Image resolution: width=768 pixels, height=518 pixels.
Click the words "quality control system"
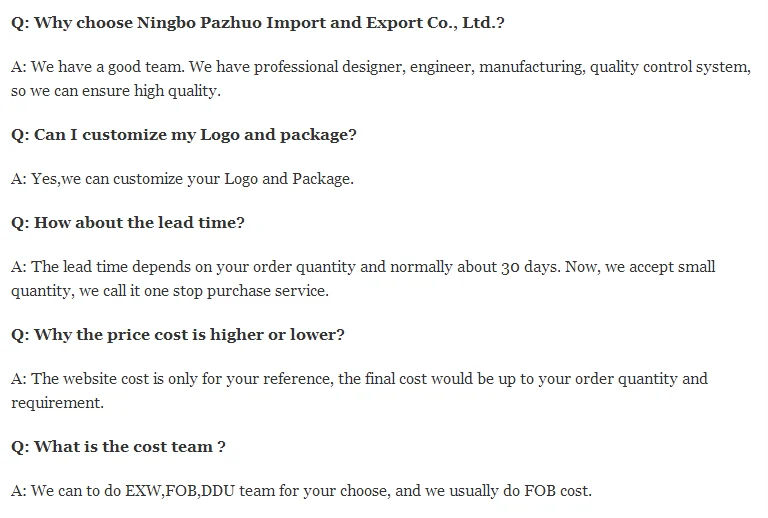(x=668, y=67)
